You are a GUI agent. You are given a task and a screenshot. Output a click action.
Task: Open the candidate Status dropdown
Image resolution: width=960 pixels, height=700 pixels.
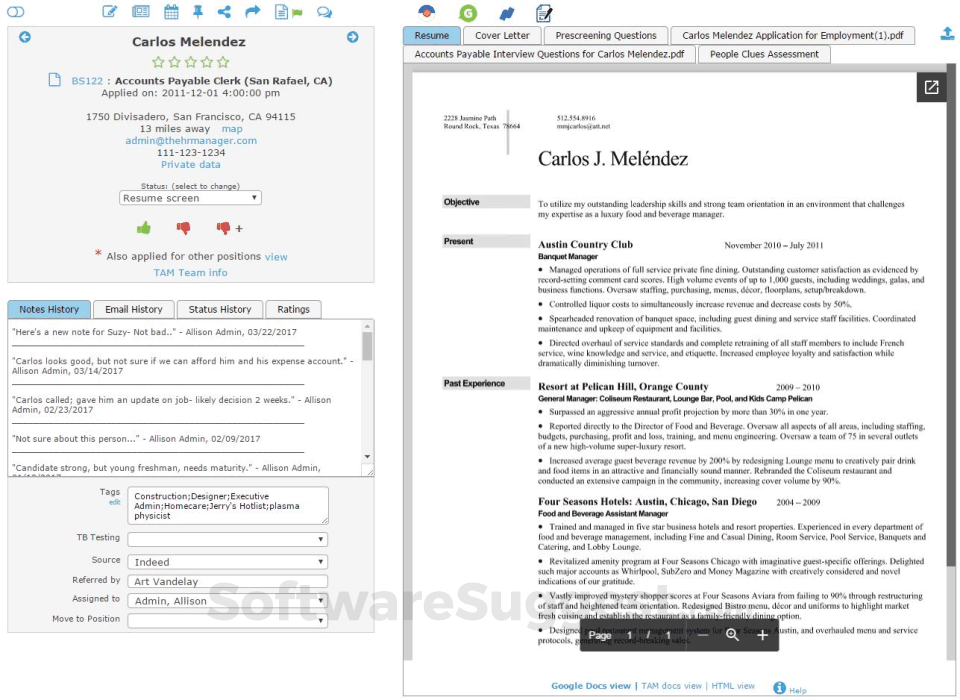[190, 197]
